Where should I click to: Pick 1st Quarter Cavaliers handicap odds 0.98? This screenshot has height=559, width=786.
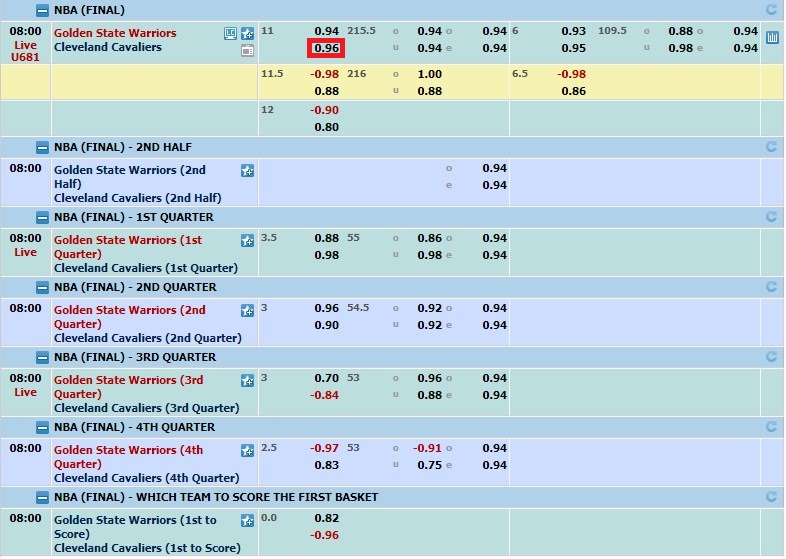click(x=326, y=255)
